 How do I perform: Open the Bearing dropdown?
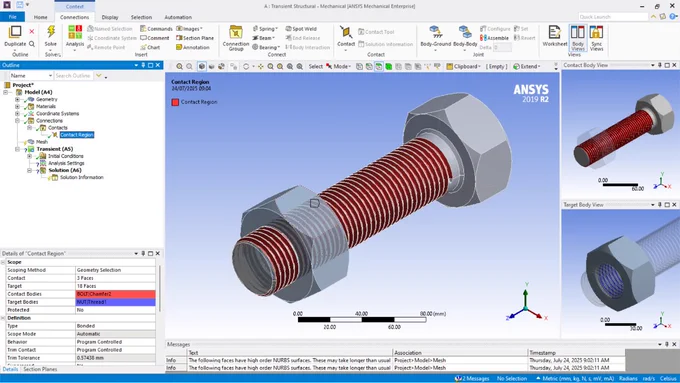[x=266, y=47]
